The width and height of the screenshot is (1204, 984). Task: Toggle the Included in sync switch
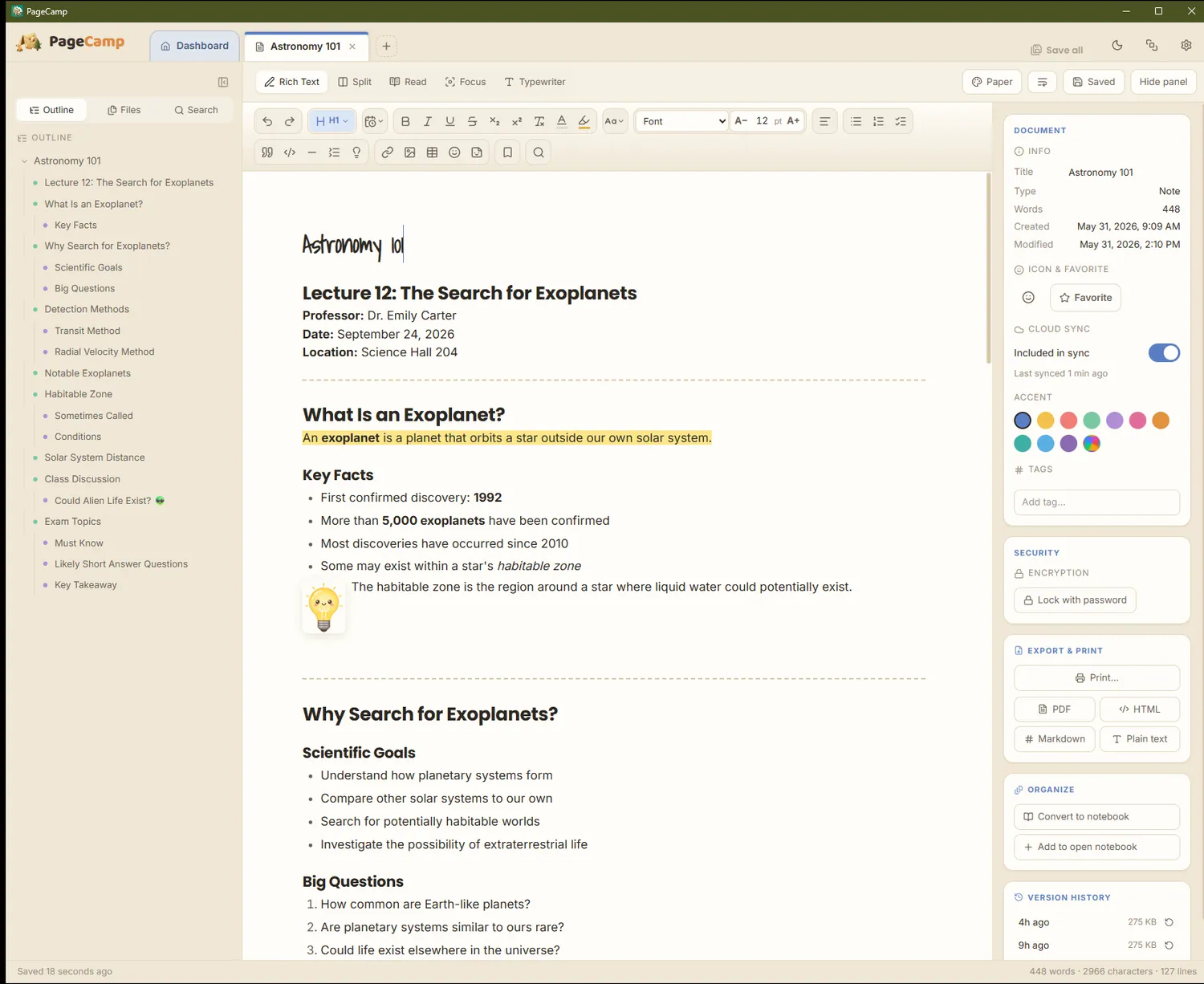[x=1164, y=352]
